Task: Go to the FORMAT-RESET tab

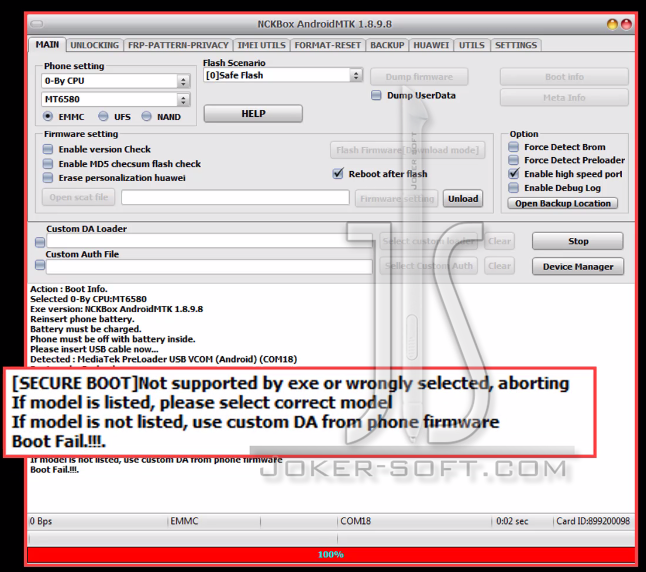Action: tap(328, 45)
